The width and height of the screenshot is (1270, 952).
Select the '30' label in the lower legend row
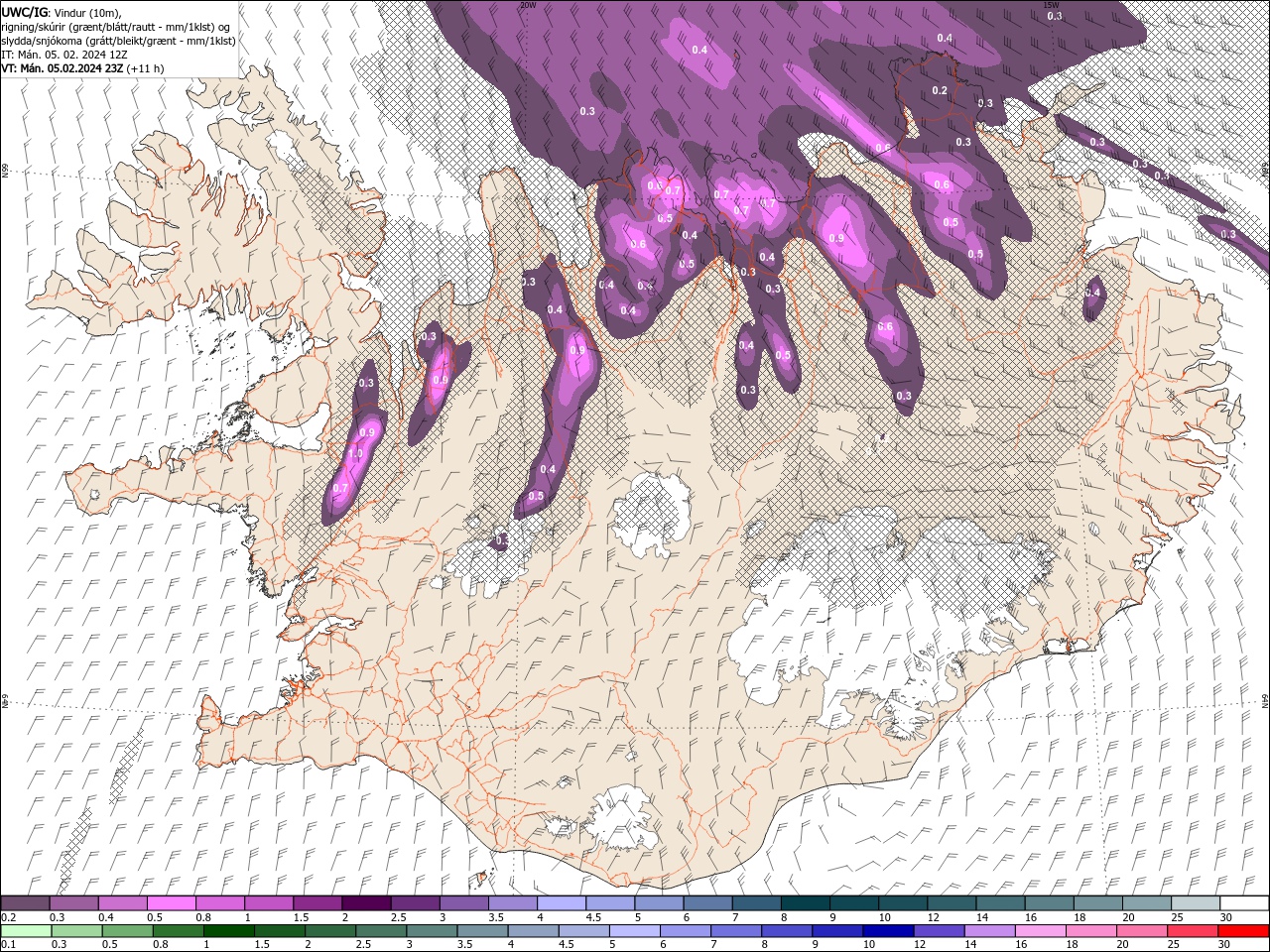coord(1223,945)
